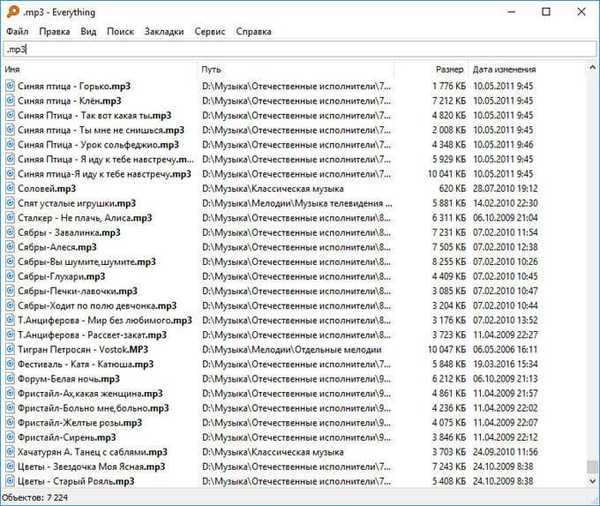
Task: Click path D:\Музыка\Мелодии\Музыка телевидения
Action: (297, 203)
